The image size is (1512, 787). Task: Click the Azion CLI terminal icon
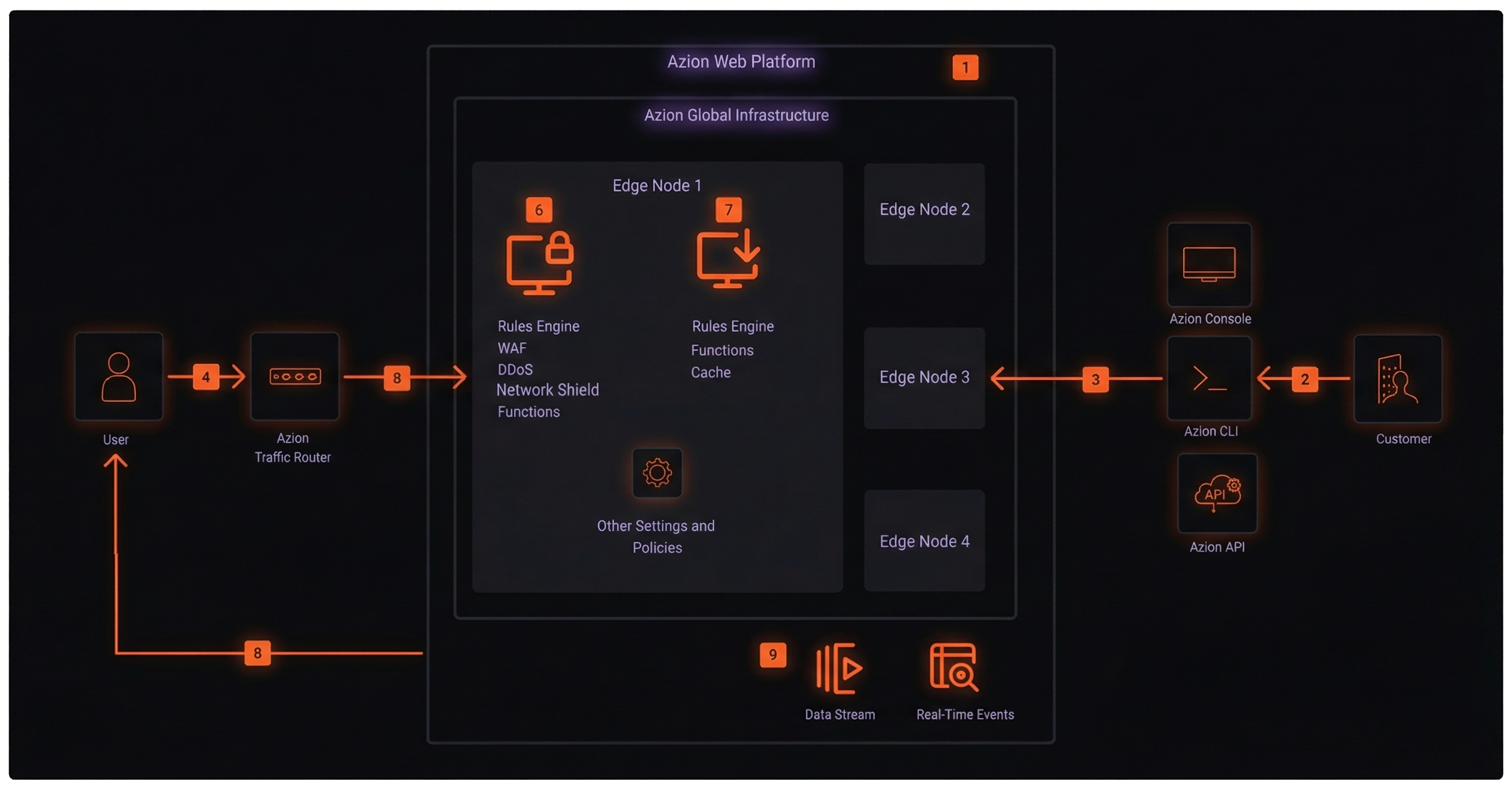[1210, 378]
